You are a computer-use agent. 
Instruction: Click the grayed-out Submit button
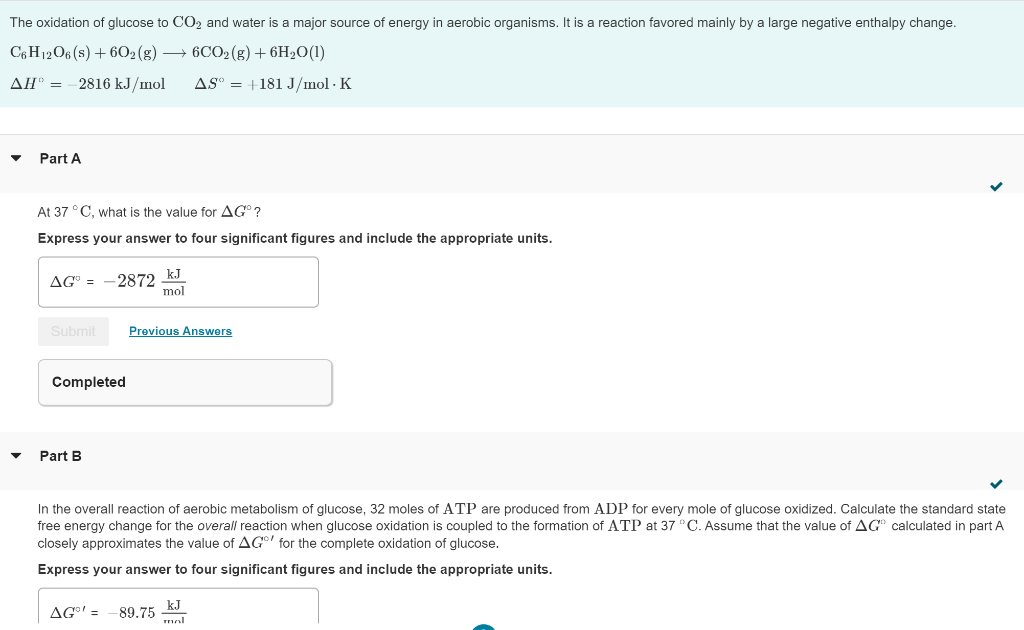pos(73,330)
